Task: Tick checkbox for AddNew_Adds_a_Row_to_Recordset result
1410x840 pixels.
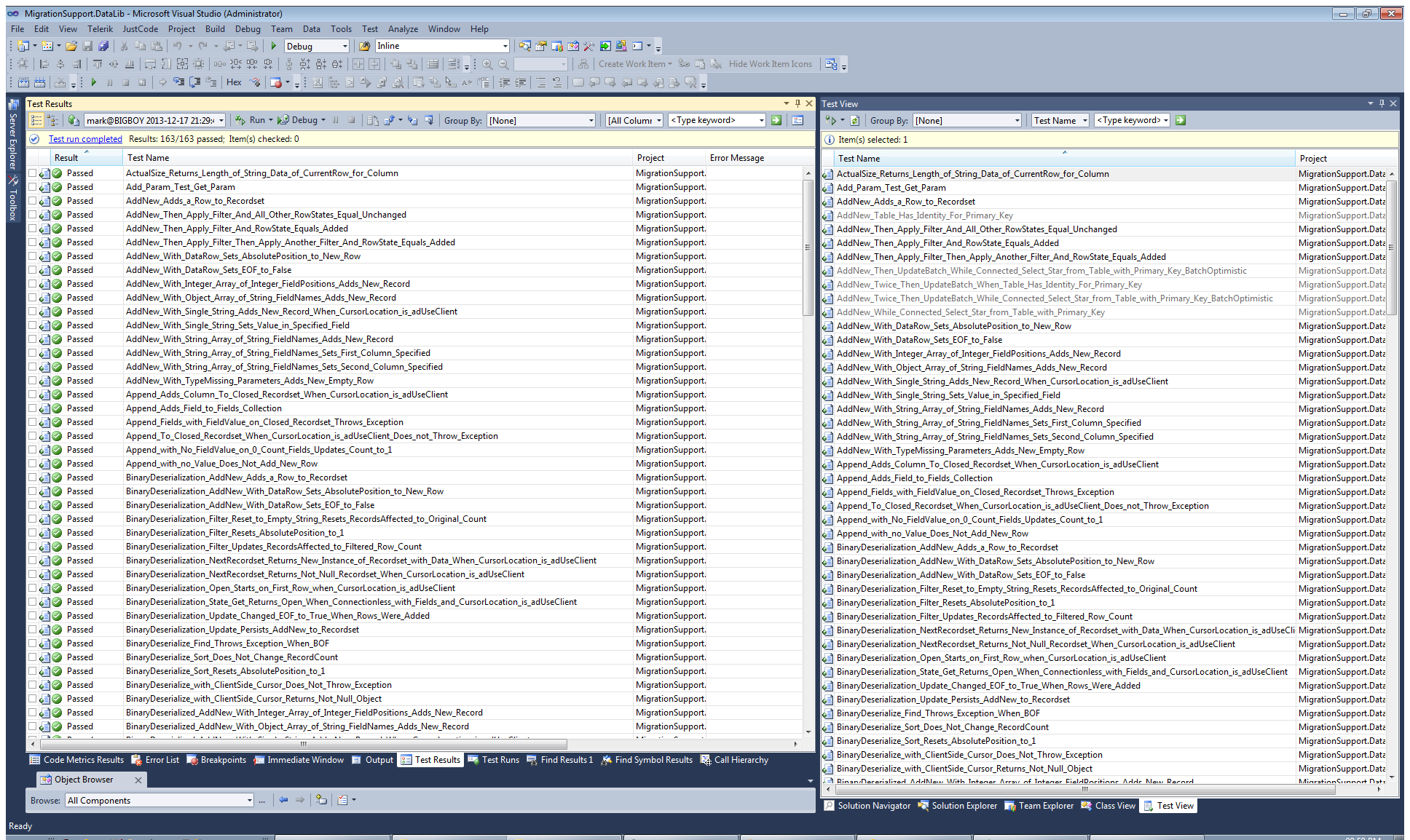Action: 32,201
